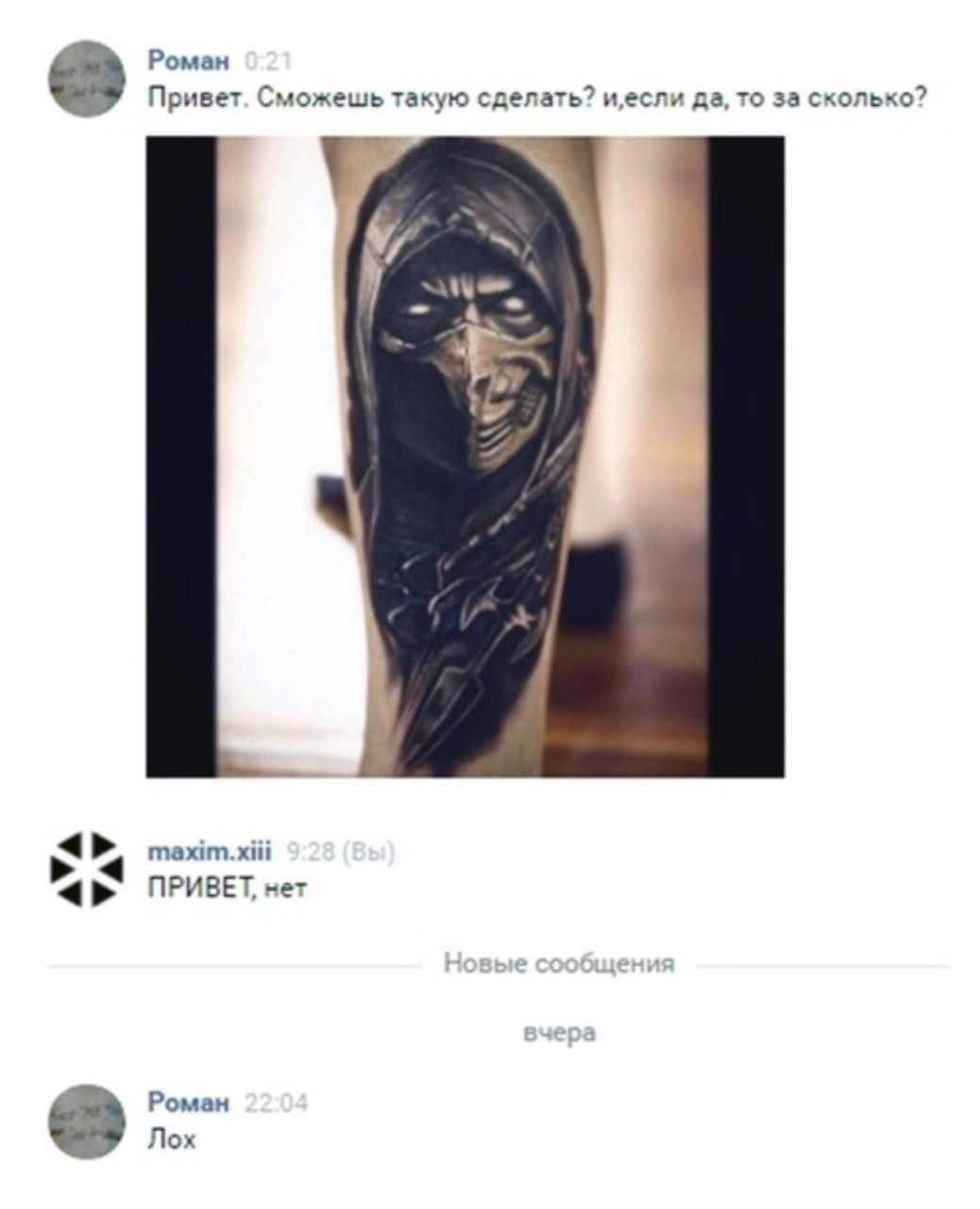Click the 0:21 timestamp of Роман's message

click(267, 62)
